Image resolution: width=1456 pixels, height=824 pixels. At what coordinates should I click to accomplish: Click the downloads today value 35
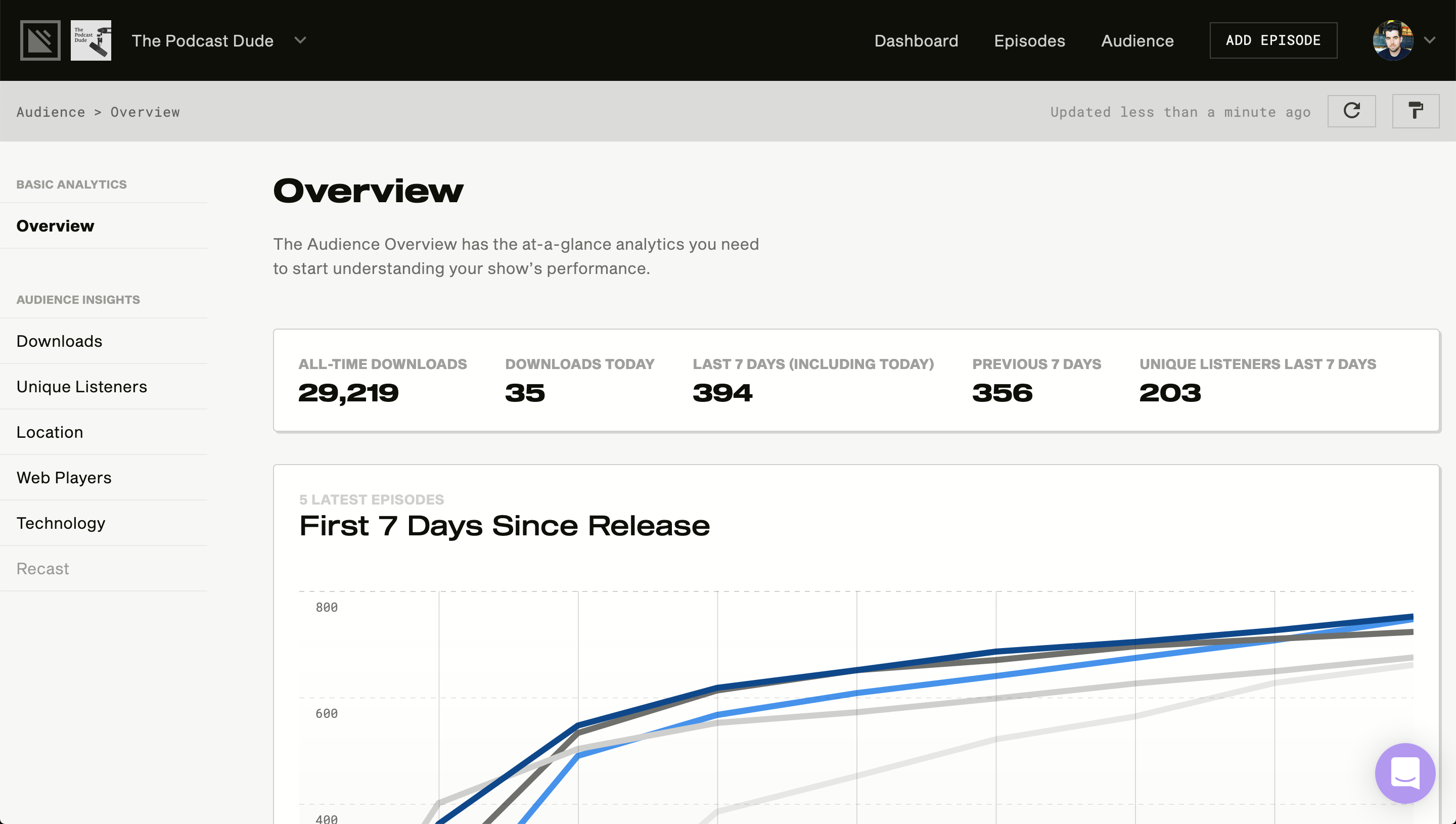point(525,393)
